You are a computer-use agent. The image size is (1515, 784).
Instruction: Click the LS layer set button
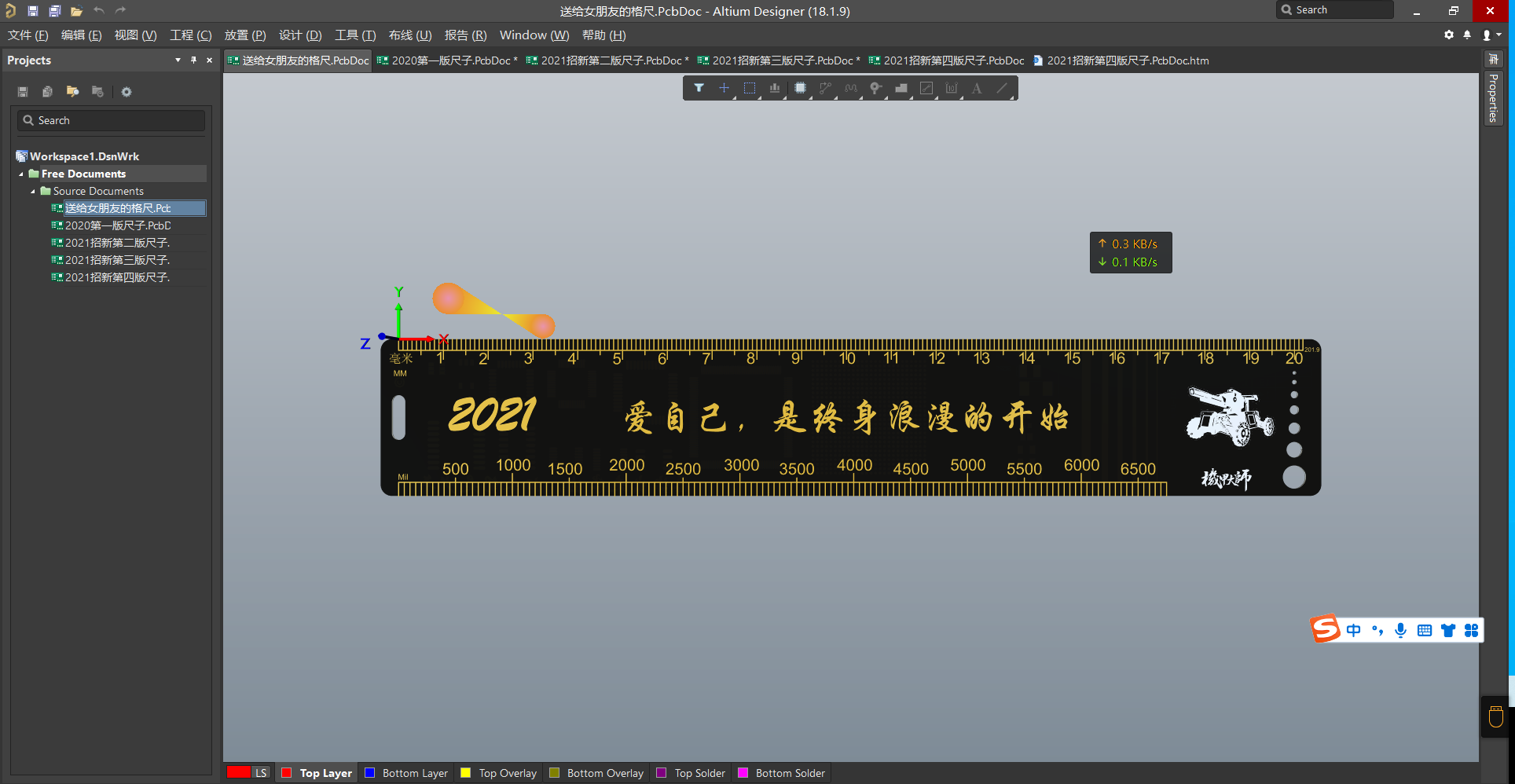tap(261, 773)
